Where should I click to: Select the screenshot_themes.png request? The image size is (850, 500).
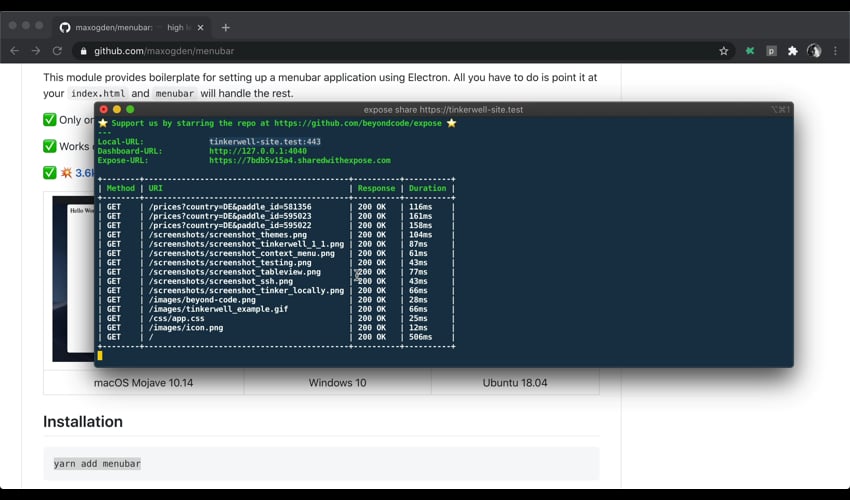pyautogui.click(x=276, y=235)
